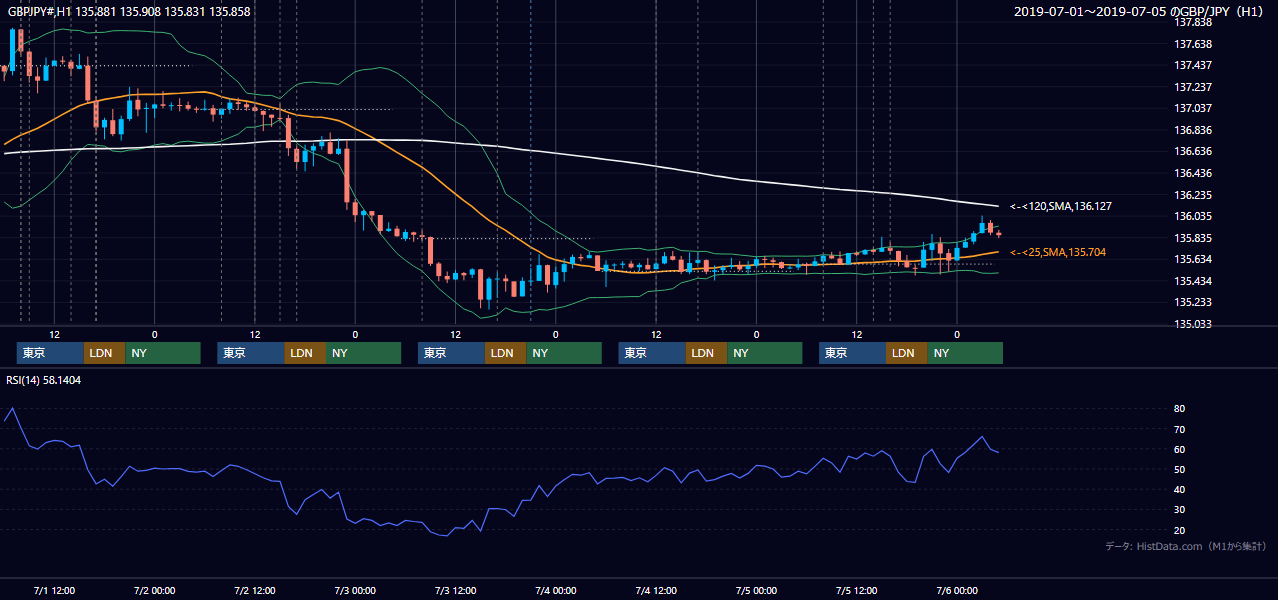Click the 7/3 12:00 time axis label
1278x600 pixels.
455,590
